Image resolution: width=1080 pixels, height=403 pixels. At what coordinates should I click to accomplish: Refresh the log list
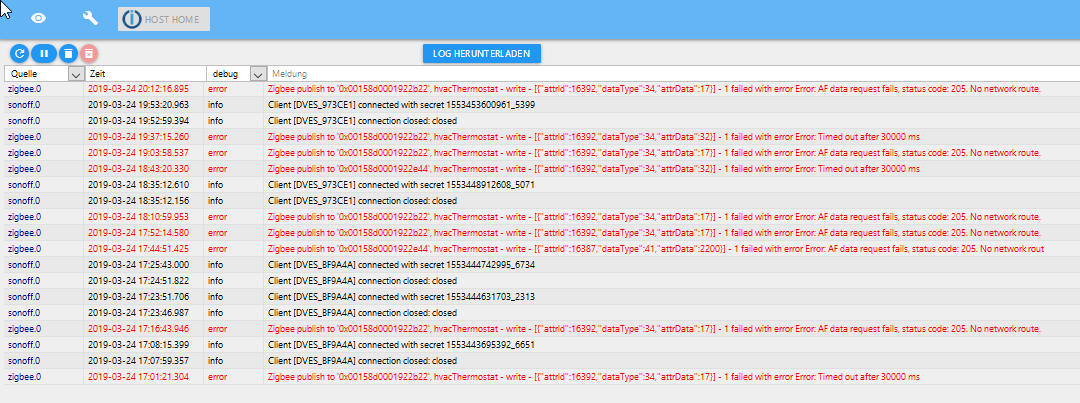[20, 53]
